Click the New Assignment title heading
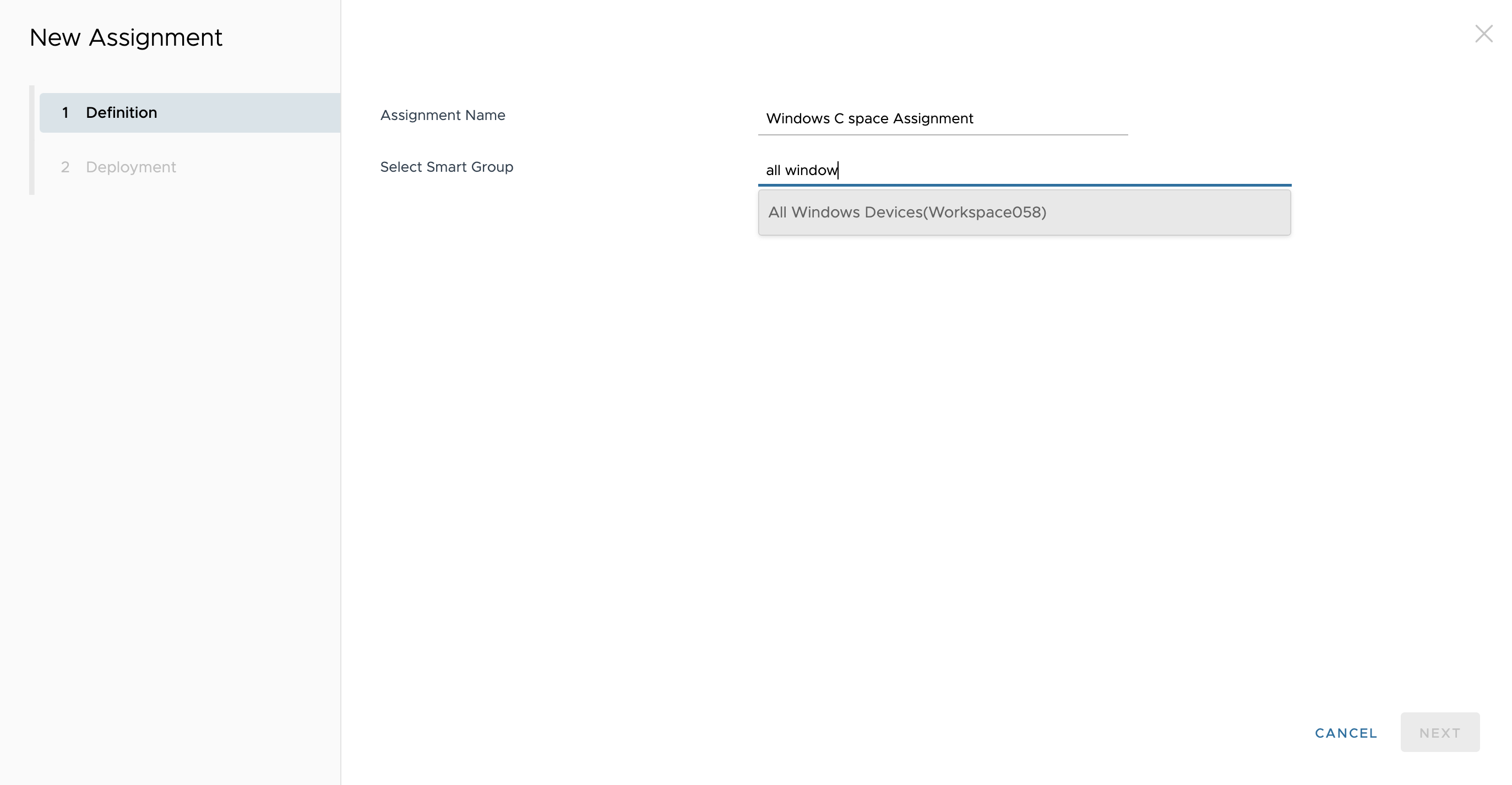The image size is (1512, 785). [x=126, y=37]
